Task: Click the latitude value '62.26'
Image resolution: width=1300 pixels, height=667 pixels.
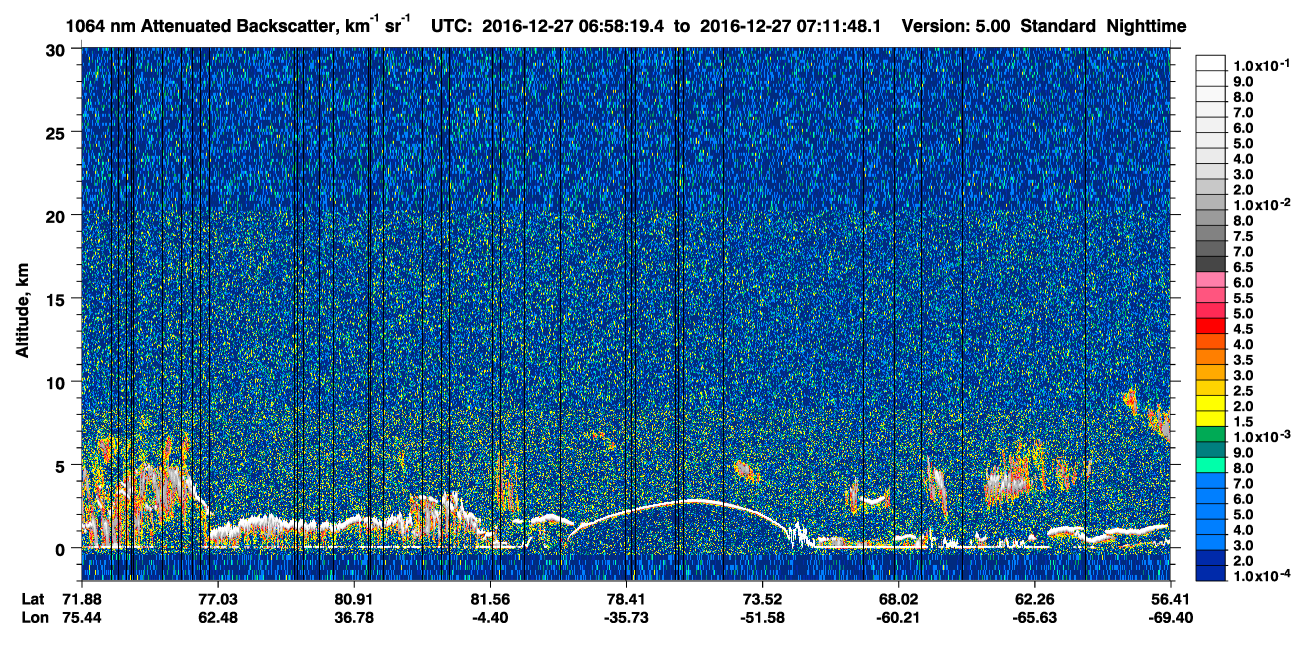Action: pos(1034,599)
